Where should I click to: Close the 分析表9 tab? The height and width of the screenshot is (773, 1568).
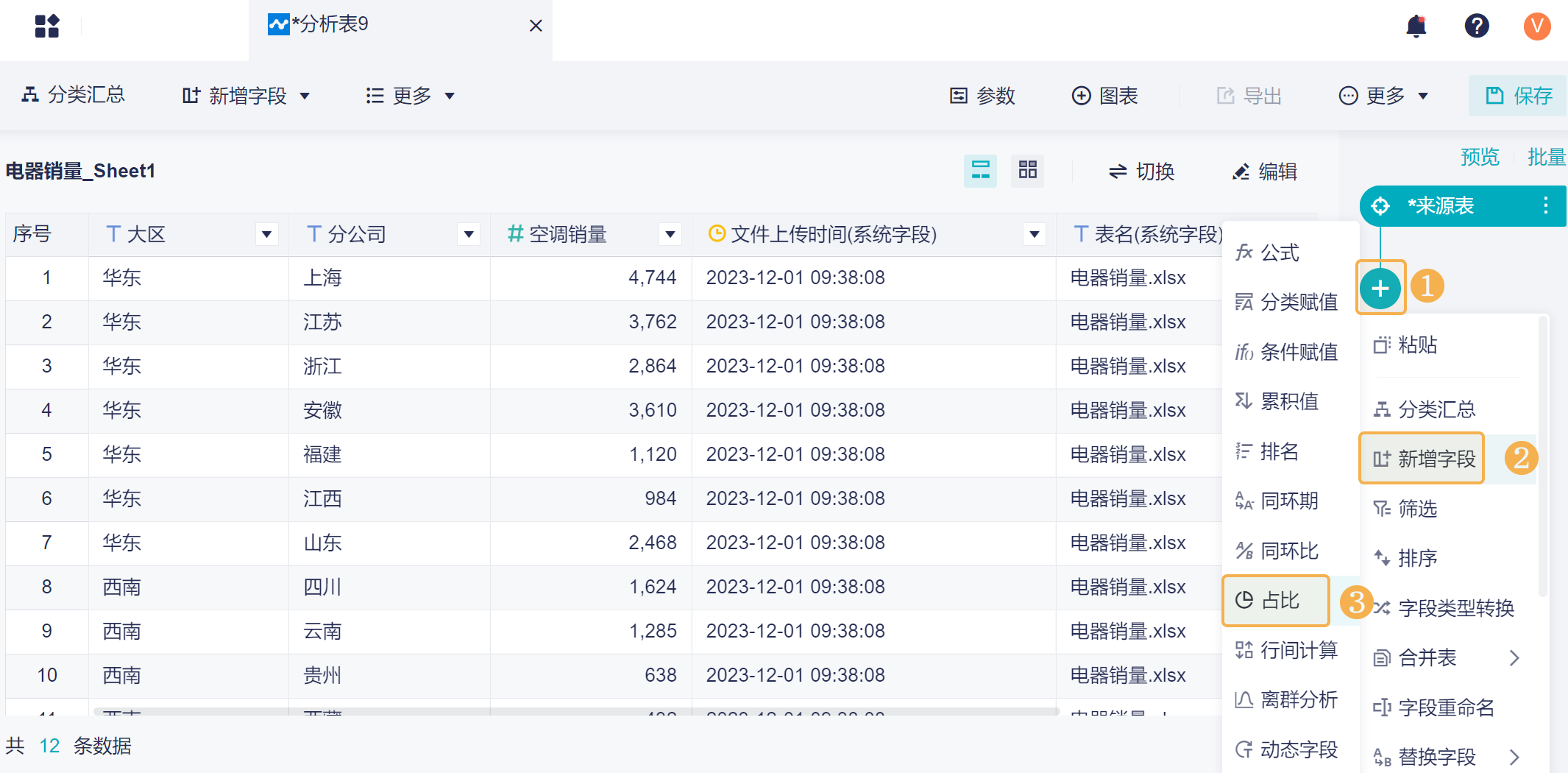coord(536,26)
